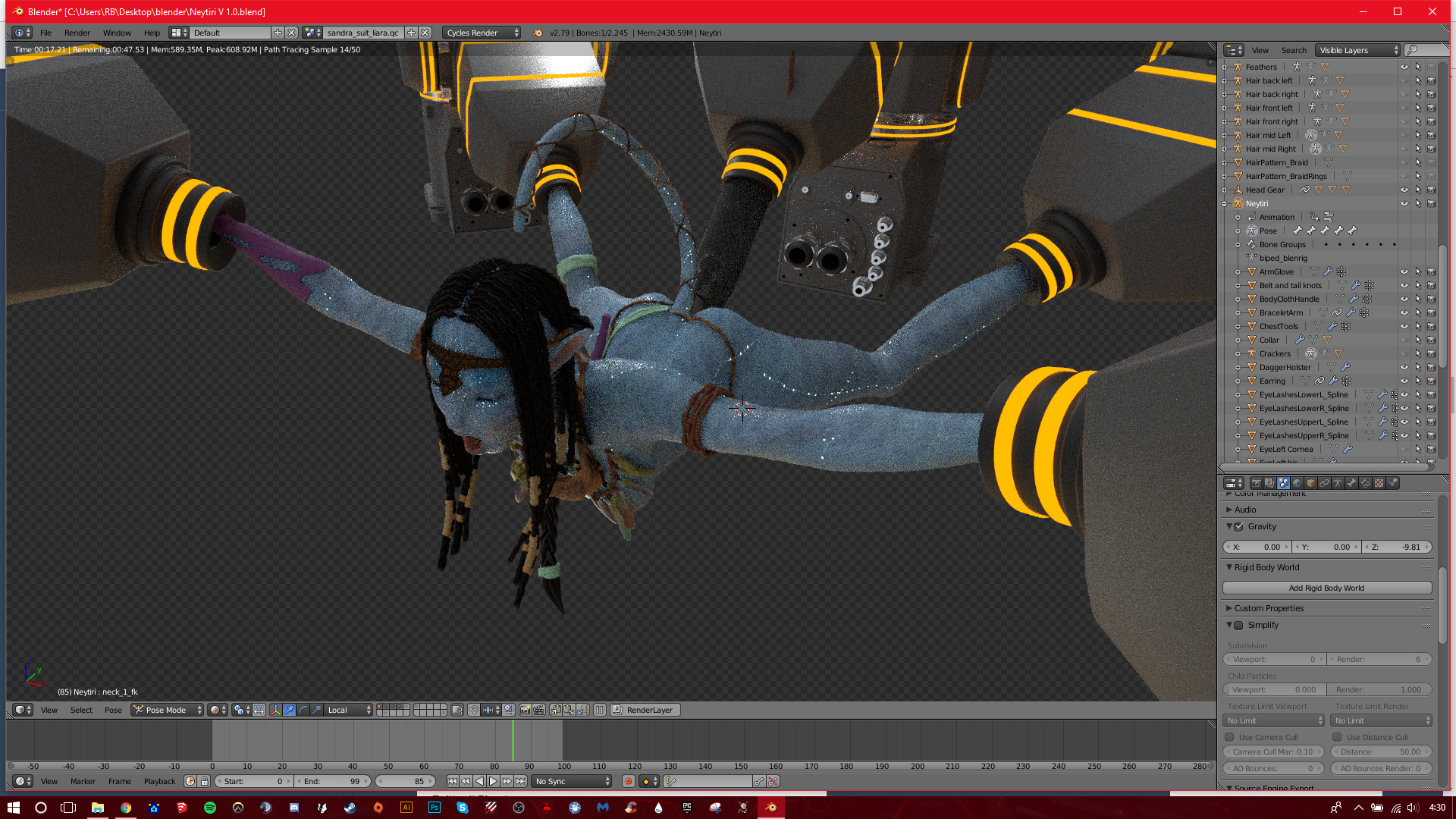Open the Visible Layers display dropdown
Image resolution: width=1456 pixels, height=819 pixels.
[1357, 50]
